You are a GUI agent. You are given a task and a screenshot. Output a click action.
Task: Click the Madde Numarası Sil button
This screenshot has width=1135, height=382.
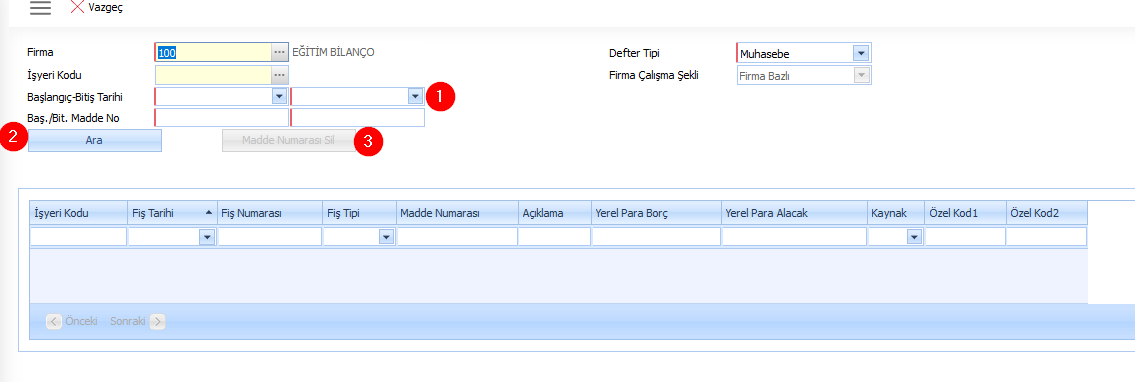(x=289, y=141)
